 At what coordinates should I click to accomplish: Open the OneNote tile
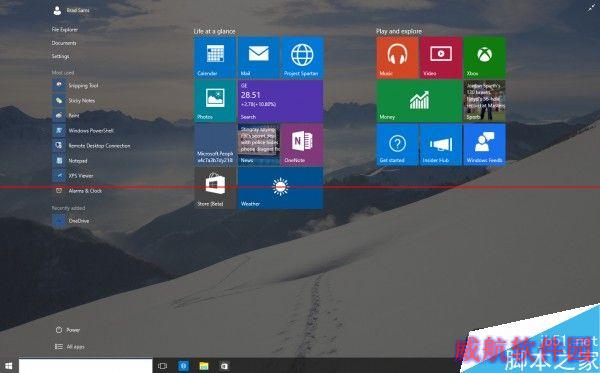coord(302,144)
